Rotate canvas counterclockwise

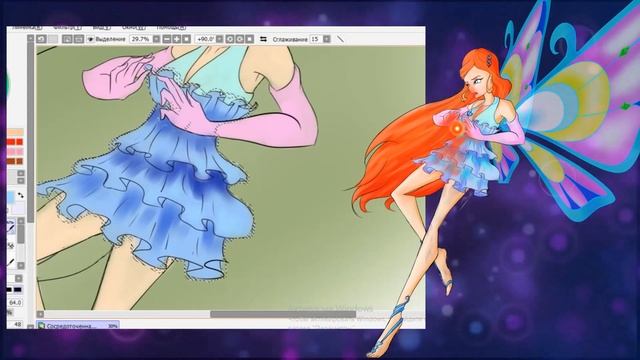tap(230, 39)
